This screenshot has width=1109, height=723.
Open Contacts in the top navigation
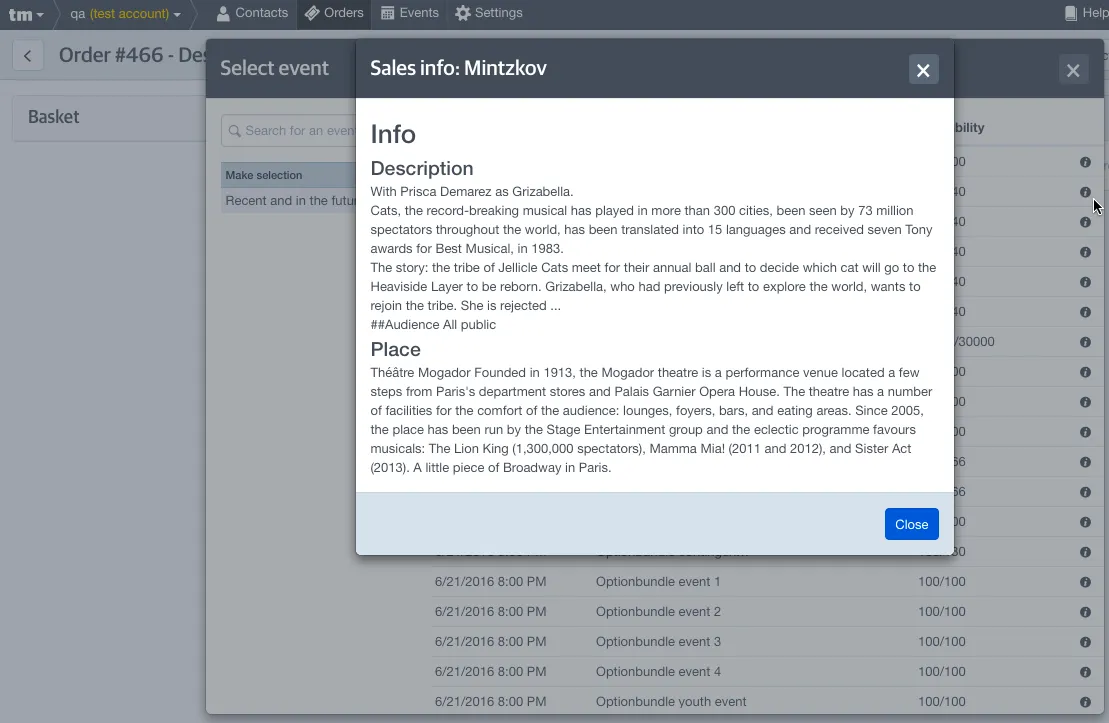coord(252,13)
